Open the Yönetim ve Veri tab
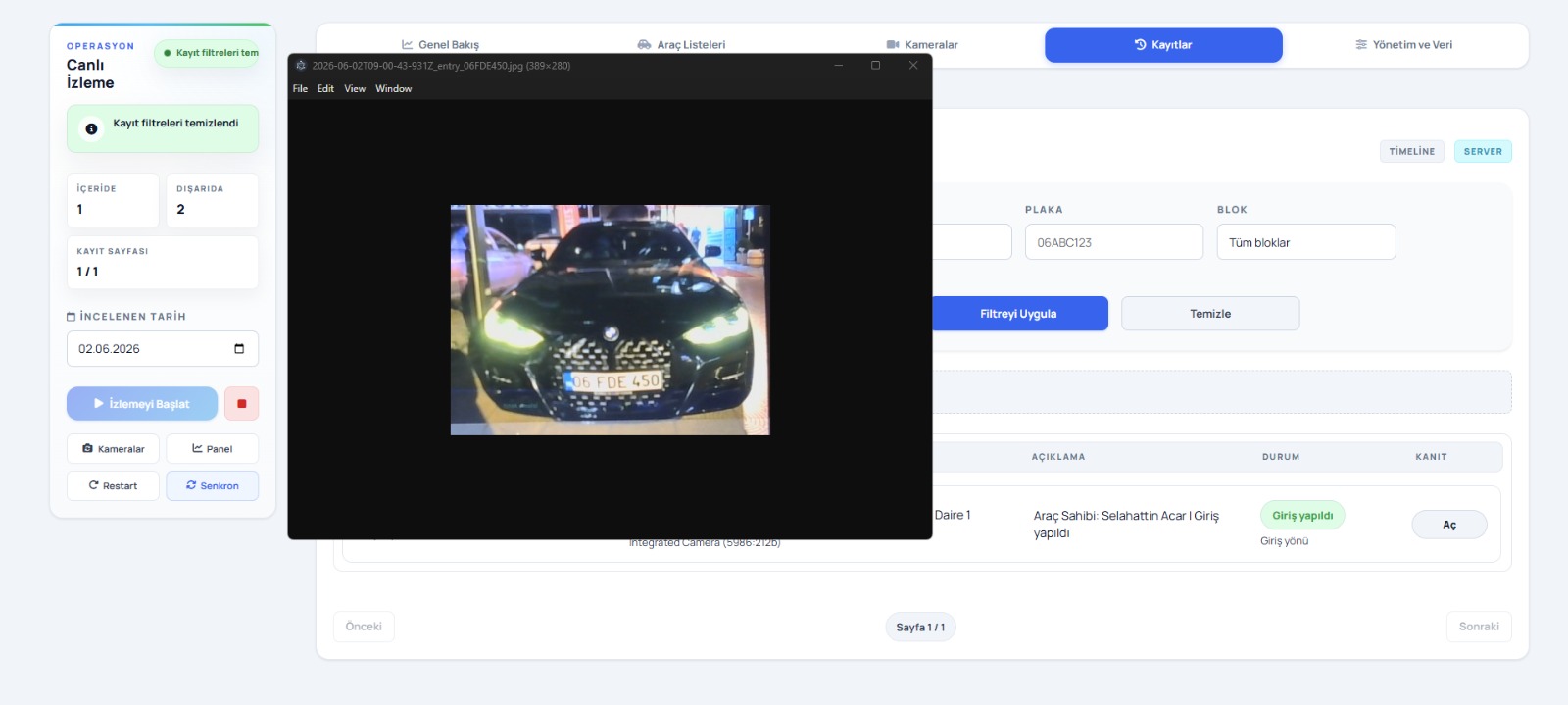 tap(1403, 45)
